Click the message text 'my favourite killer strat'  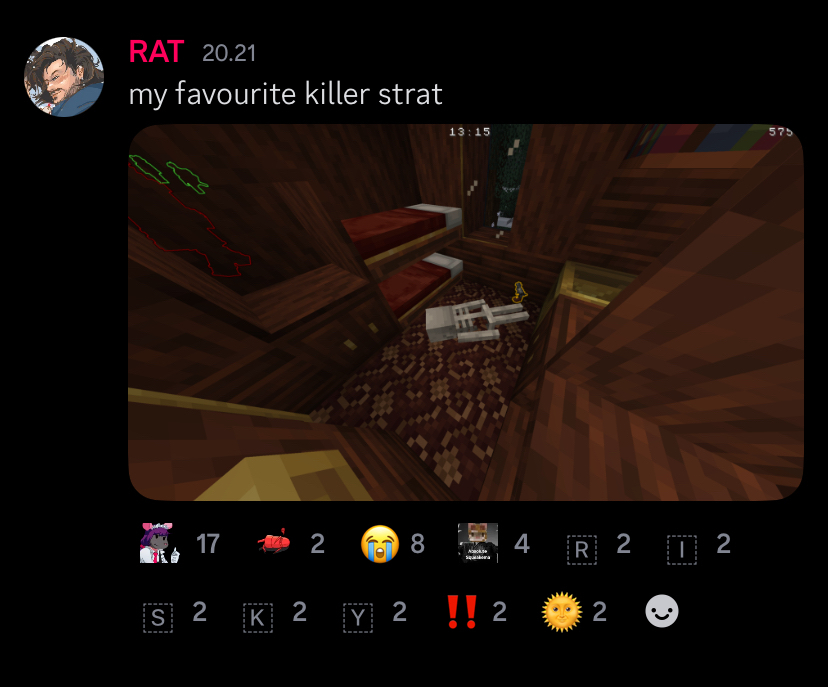tap(286, 94)
